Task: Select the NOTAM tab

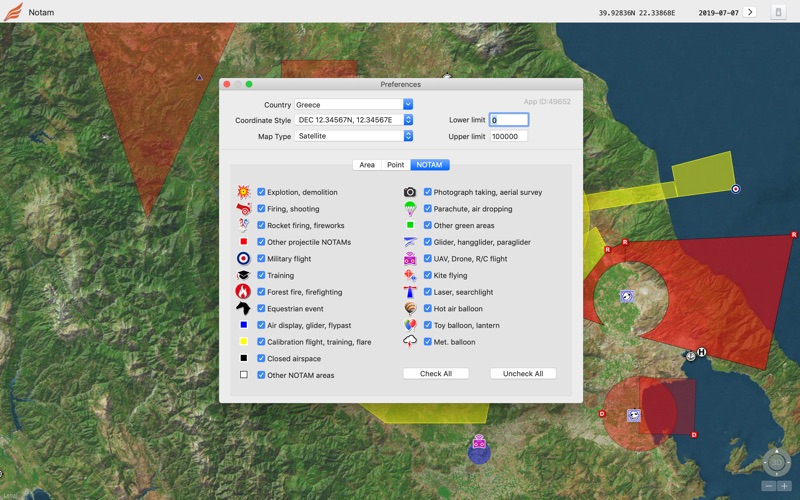Action: [x=430, y=165]
